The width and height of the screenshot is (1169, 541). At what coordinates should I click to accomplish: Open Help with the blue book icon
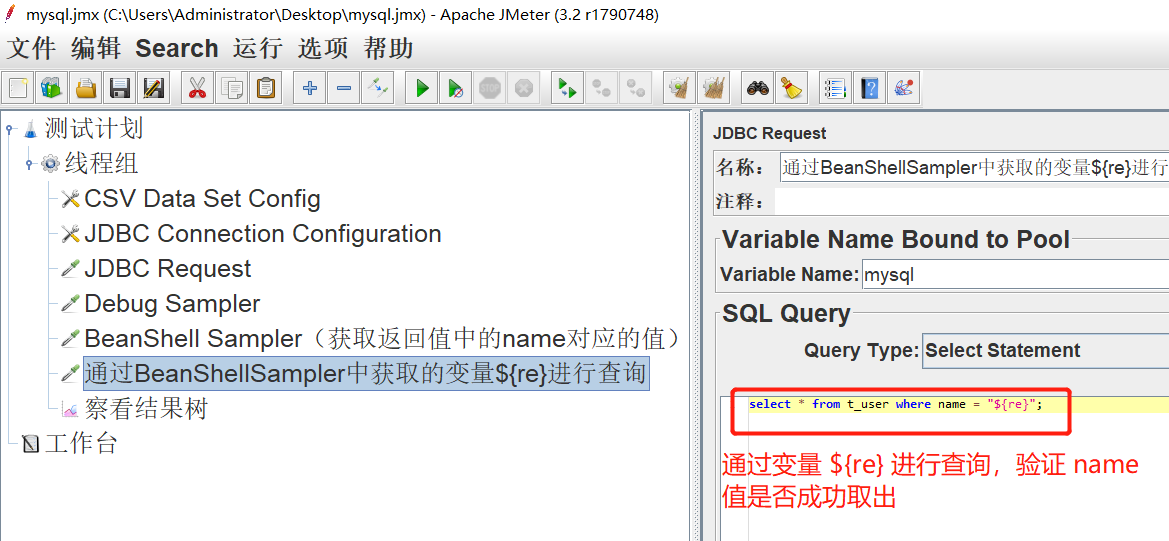point(869,88)
